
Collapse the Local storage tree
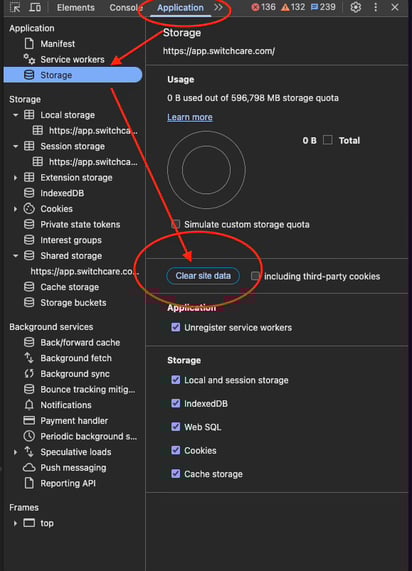[x=15, y=115]
